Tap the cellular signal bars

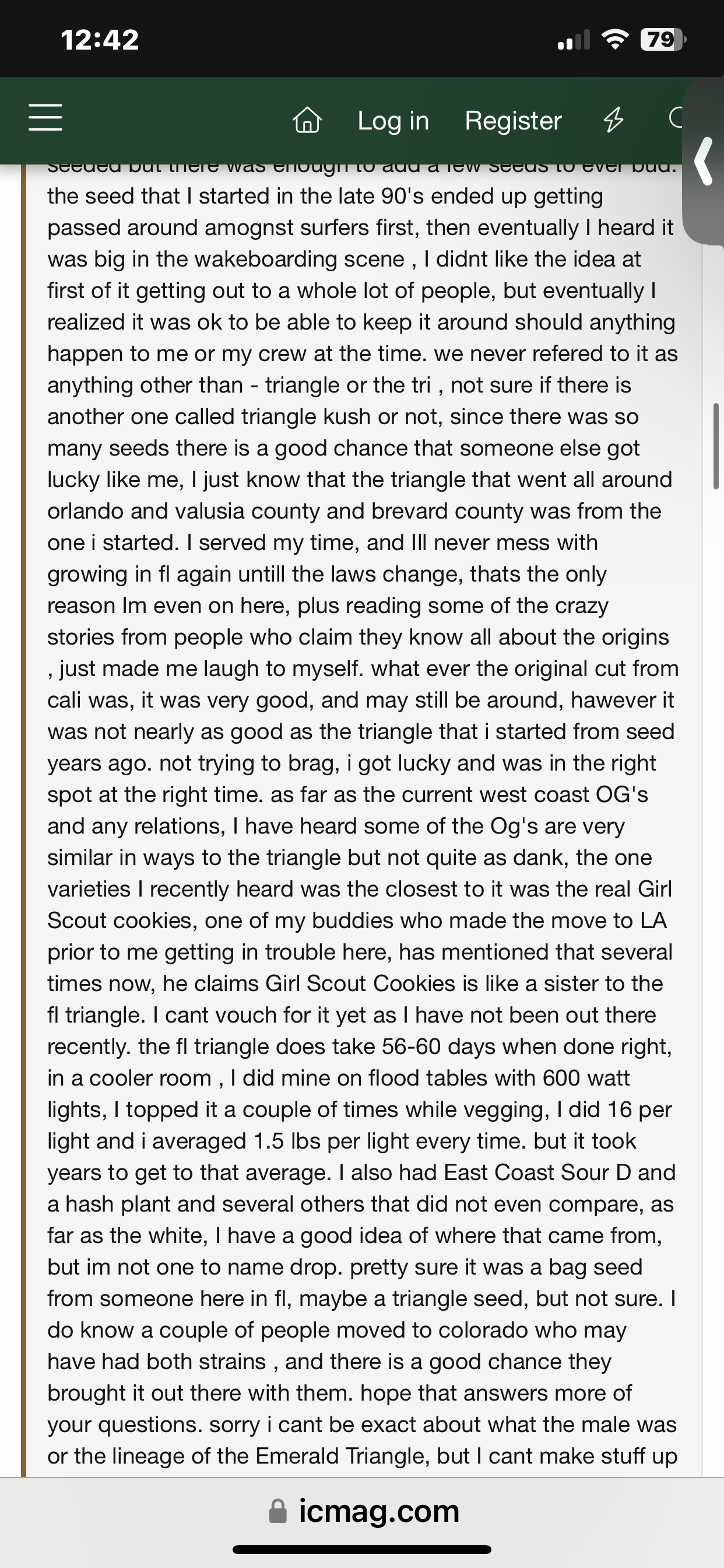pos(573,40)
